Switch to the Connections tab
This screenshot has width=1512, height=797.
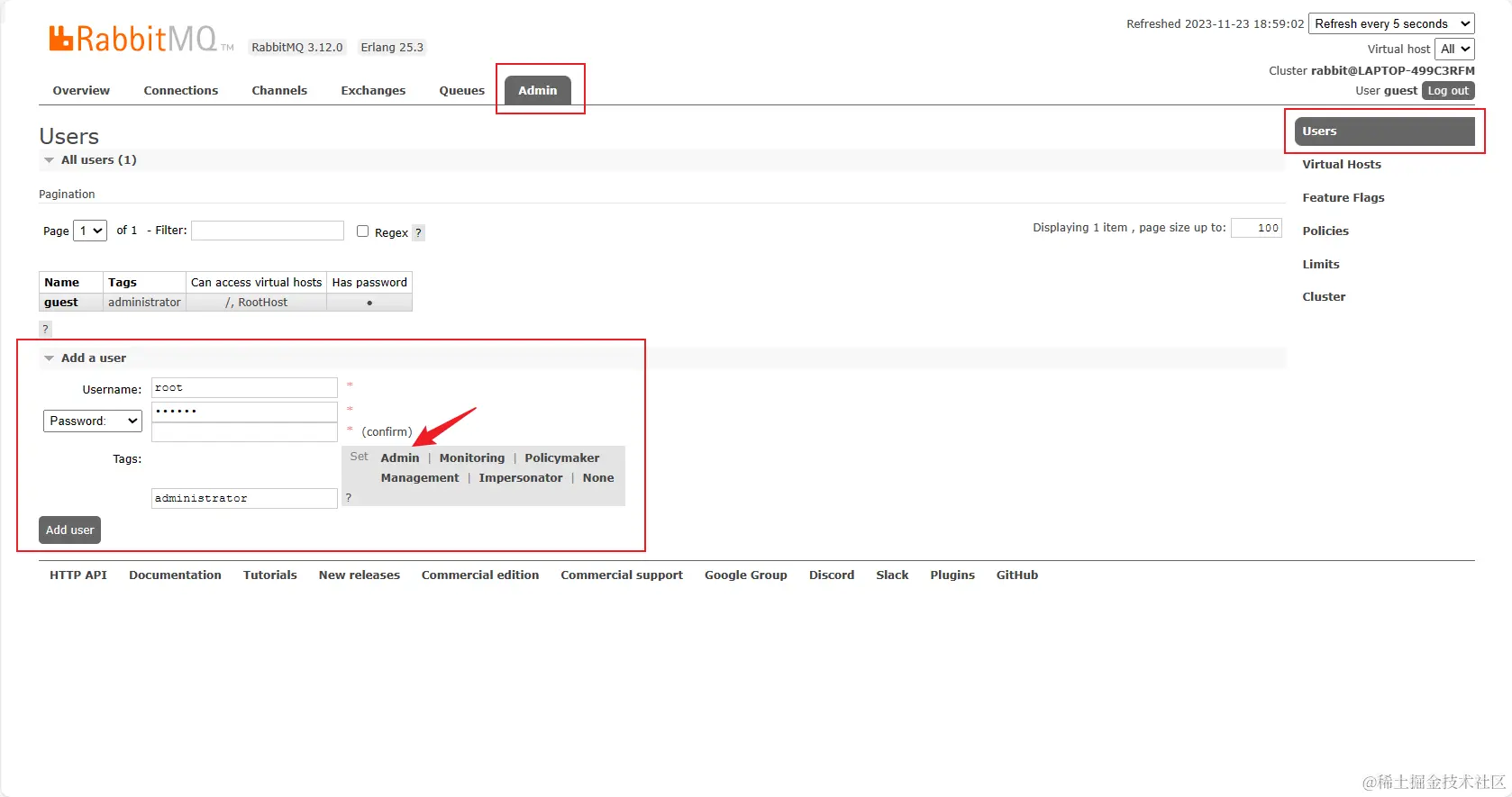[x=181, y=90]
